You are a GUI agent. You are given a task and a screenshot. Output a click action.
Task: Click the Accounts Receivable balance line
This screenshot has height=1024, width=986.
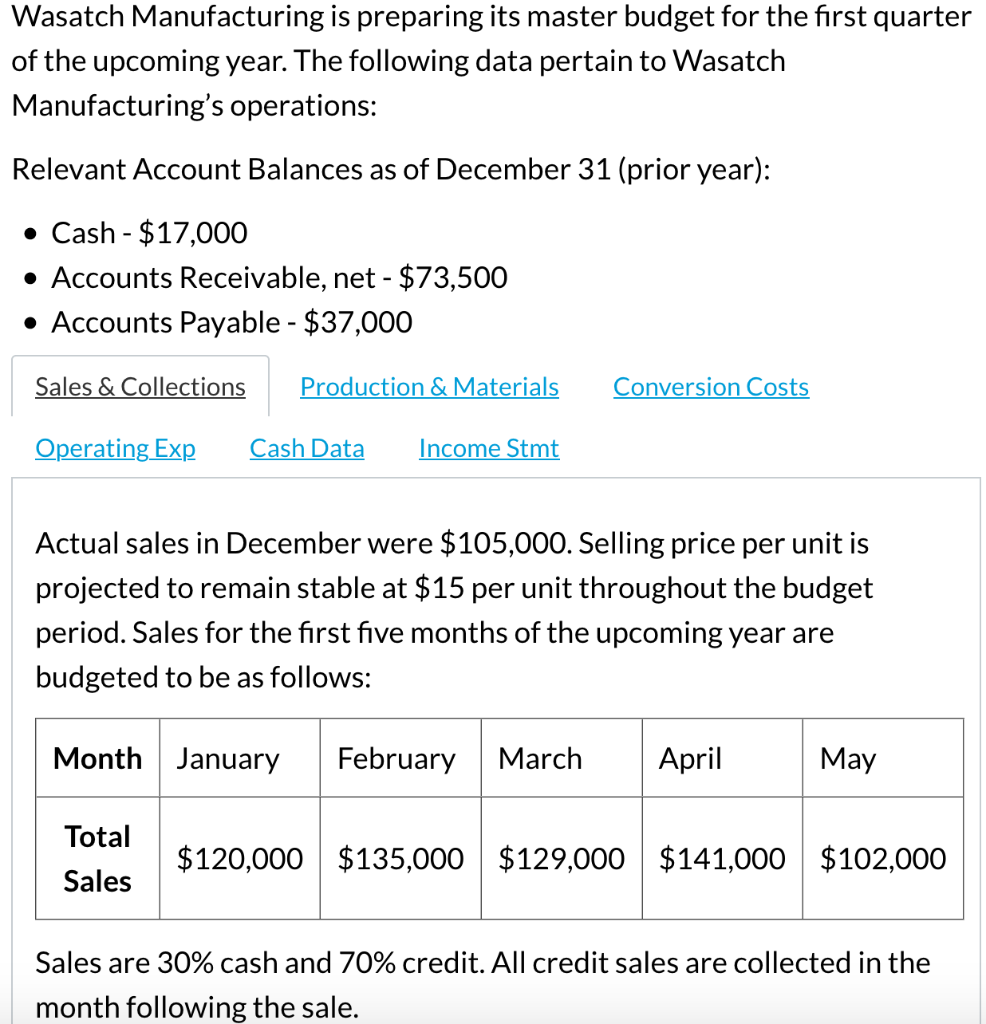click(280, 278)
